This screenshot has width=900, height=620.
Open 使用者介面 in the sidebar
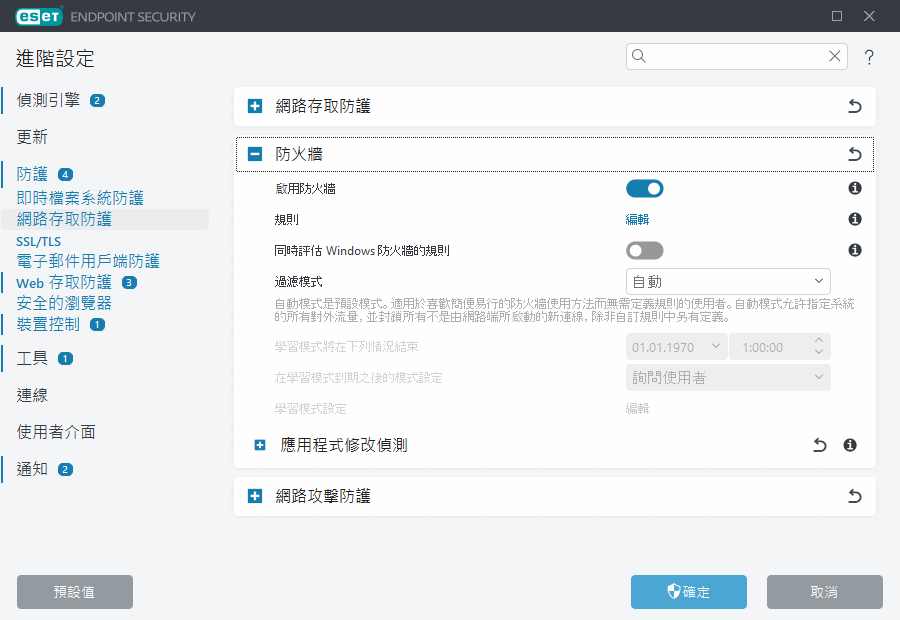(56, 432)
